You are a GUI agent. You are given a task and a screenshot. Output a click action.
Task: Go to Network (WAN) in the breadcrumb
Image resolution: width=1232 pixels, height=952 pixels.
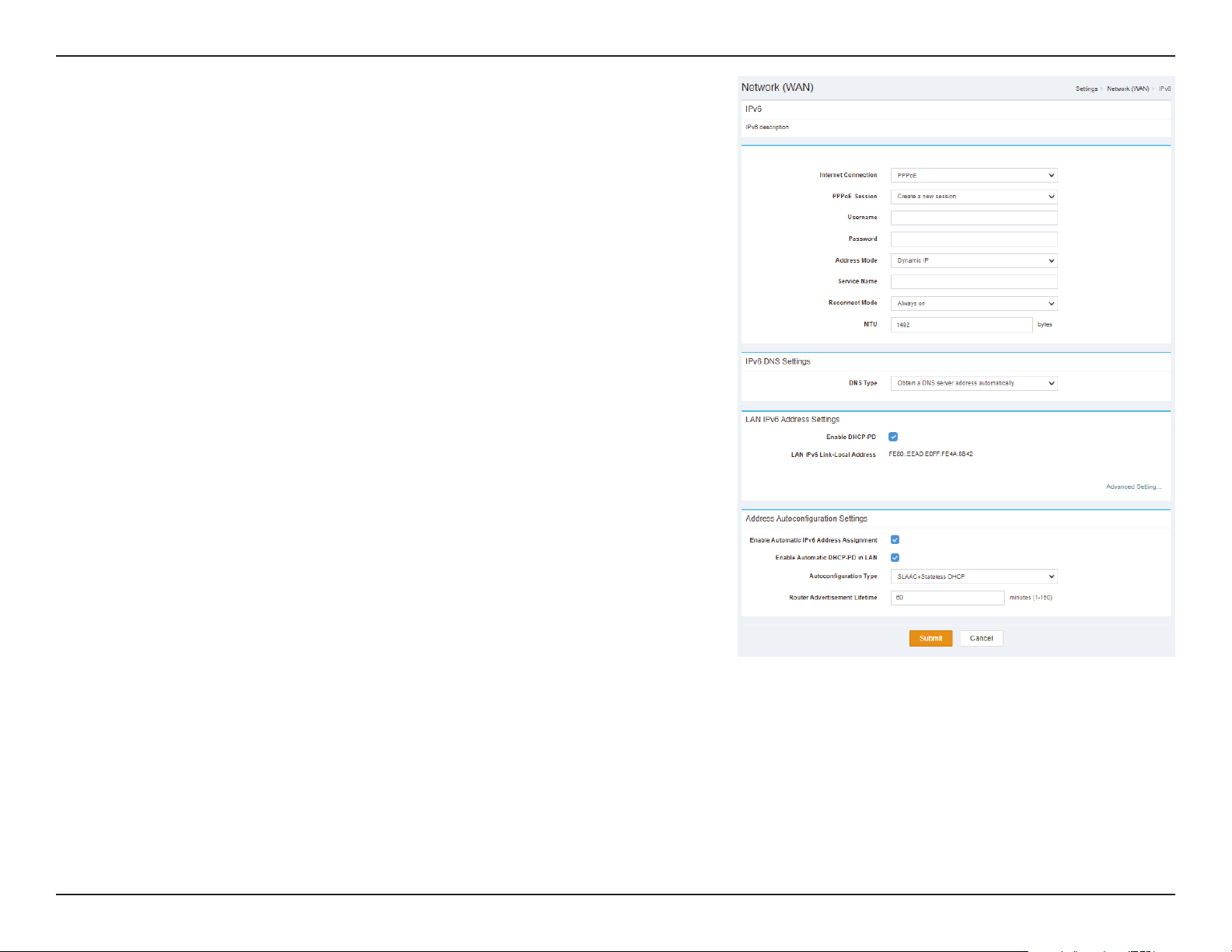(1128, 89)
